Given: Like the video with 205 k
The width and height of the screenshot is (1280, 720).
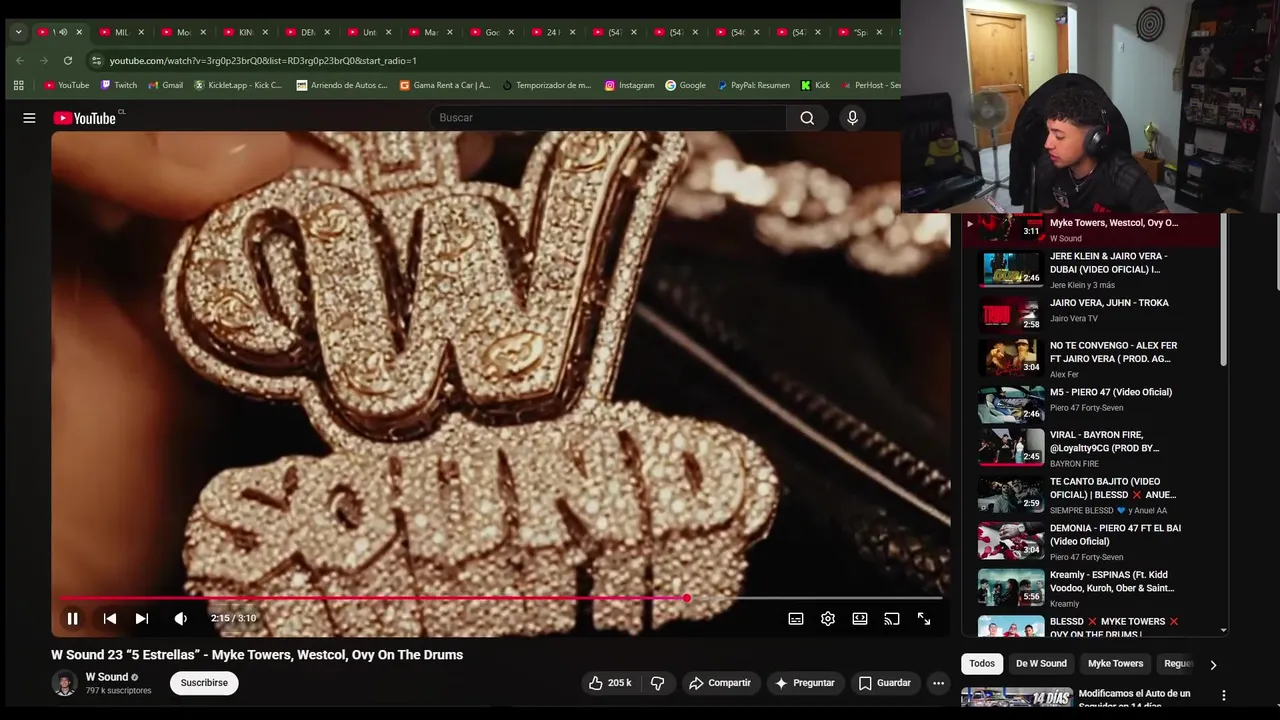Looking at the screenshot, I should point(610,683).
